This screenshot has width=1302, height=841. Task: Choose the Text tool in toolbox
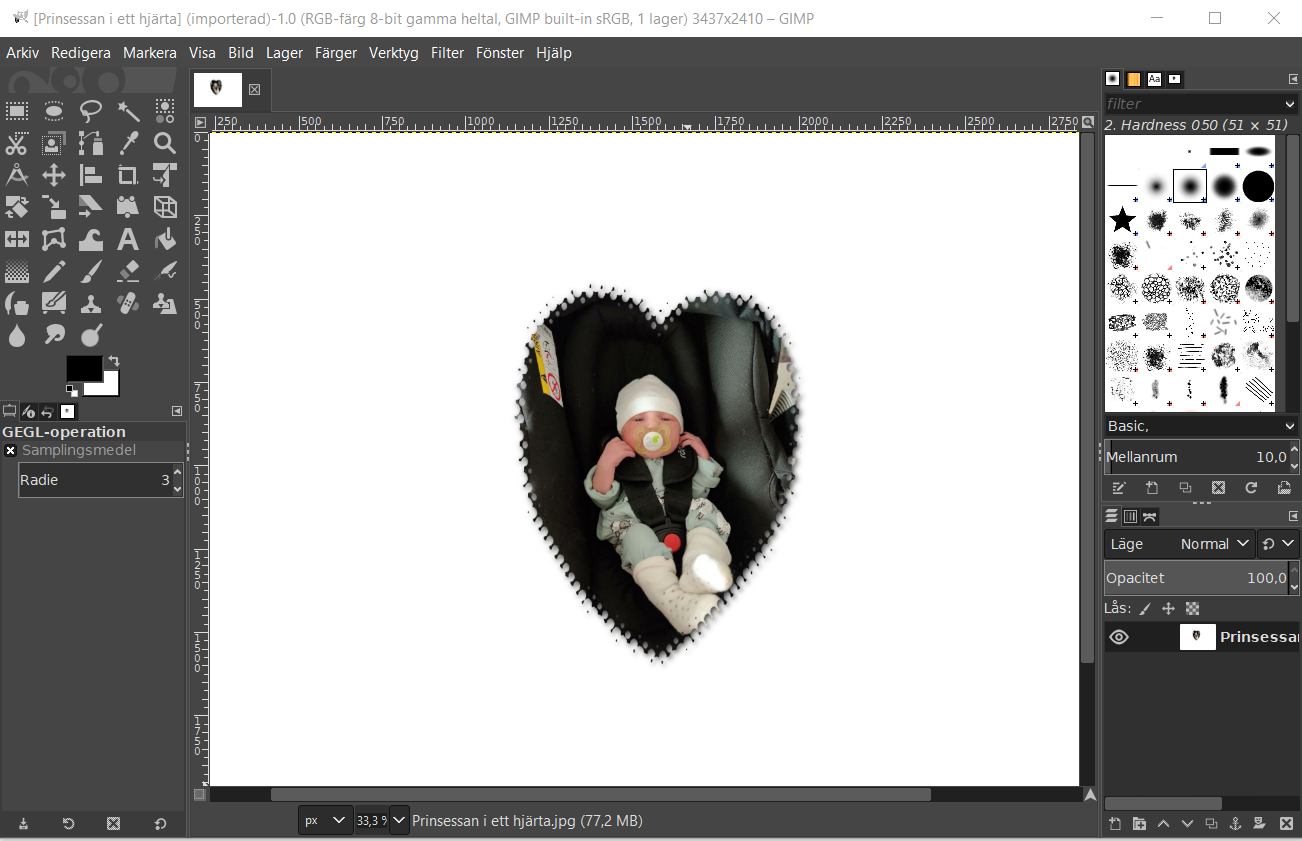click(x=128, y=240)
